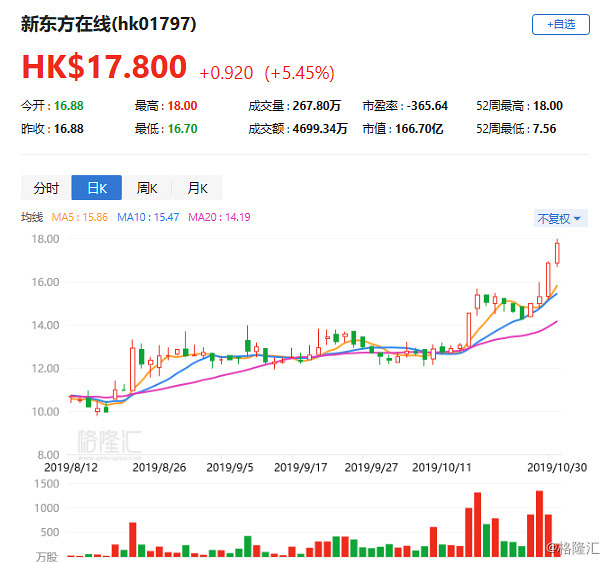Toggle the MA20 moving average legend
This screenshot has height=562, width=607.
(x=205, y=217)
